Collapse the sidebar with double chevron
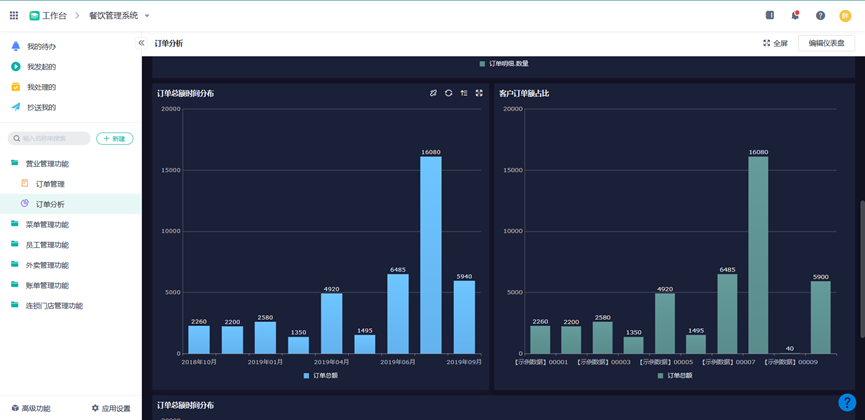Viewport: 865px width, 420px height. [x=141, y=43]
